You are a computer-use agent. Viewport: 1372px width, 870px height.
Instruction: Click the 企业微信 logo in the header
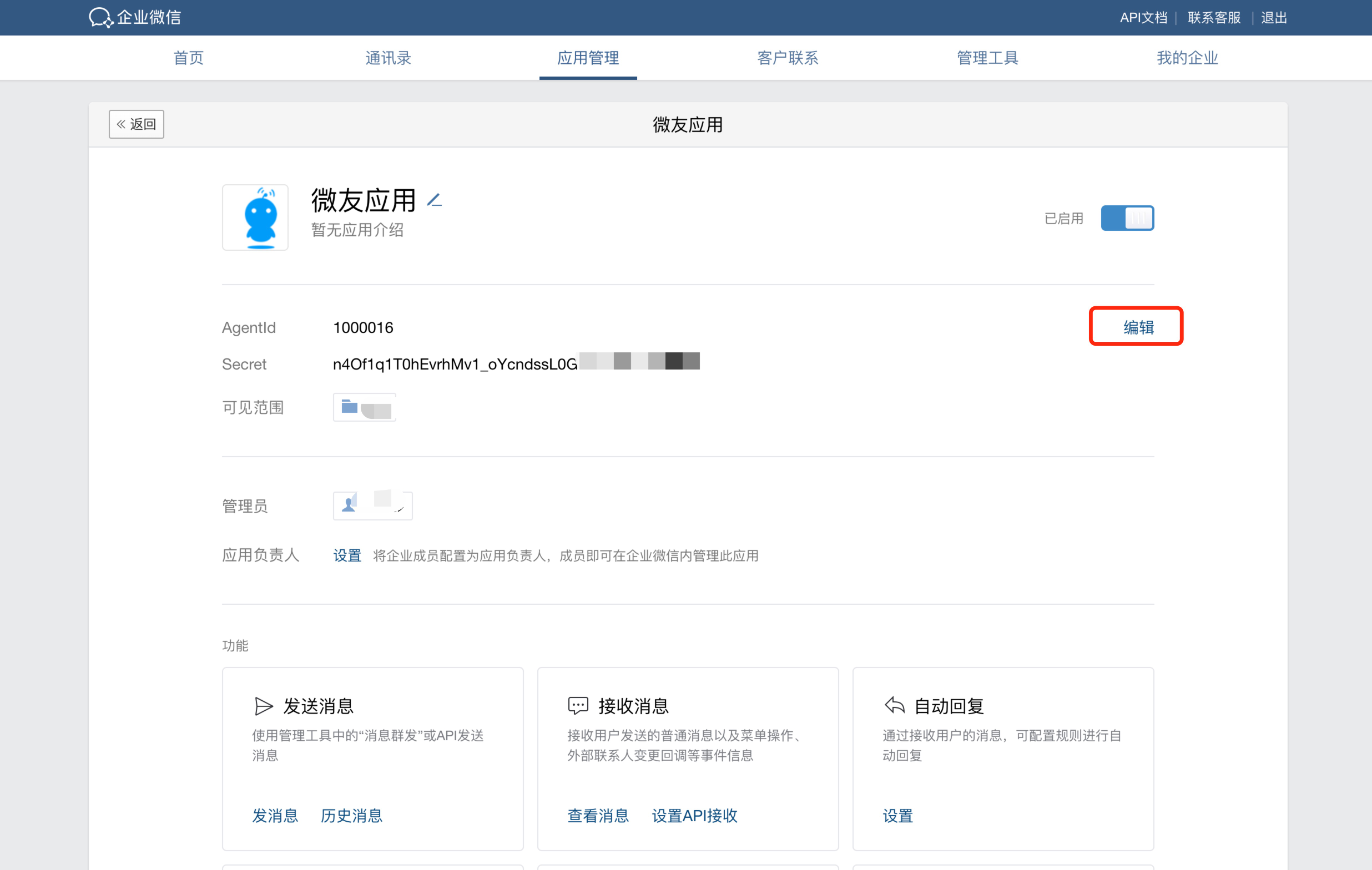tap(135, 18)
